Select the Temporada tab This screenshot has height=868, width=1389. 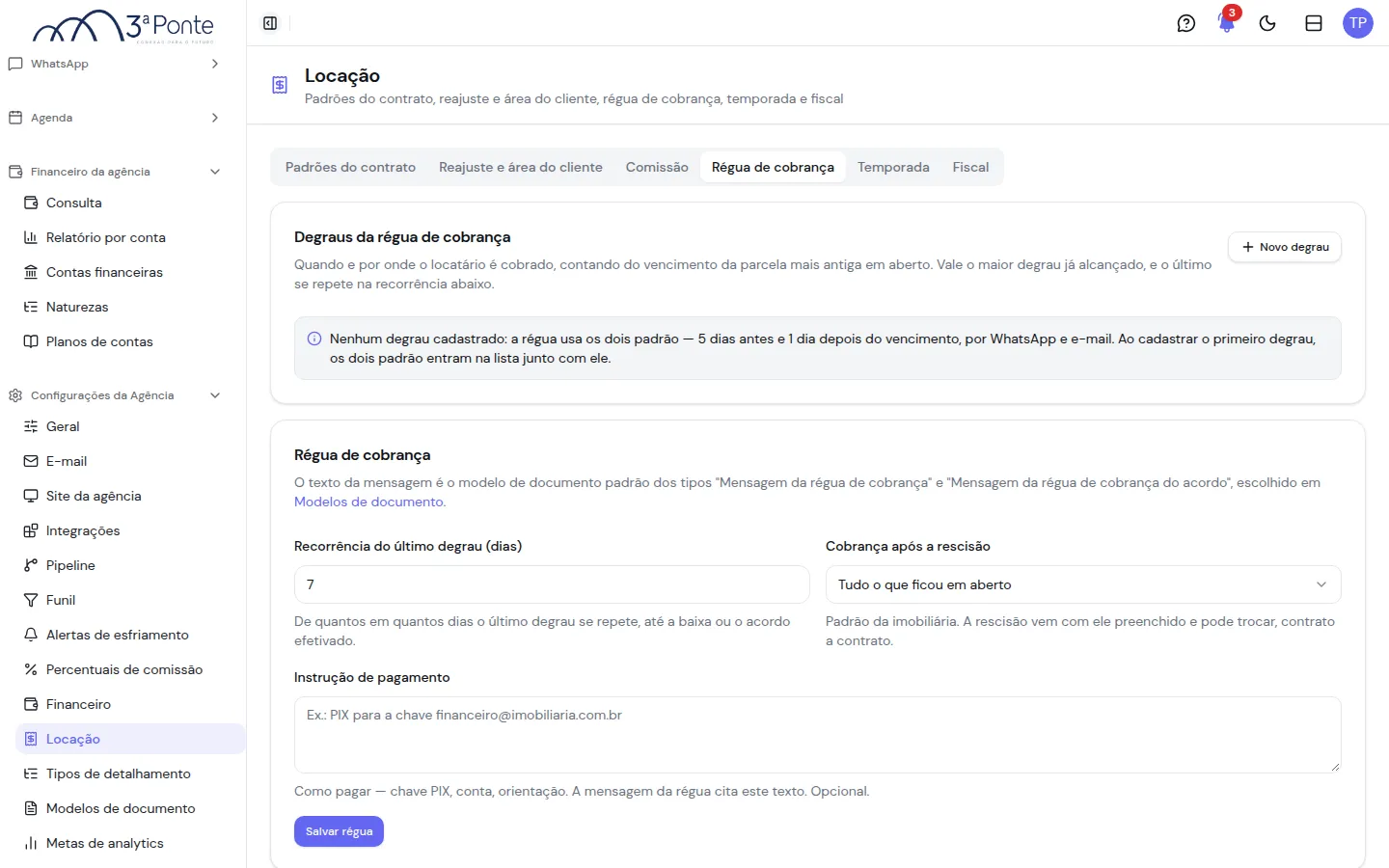click(x=893, y=167)
